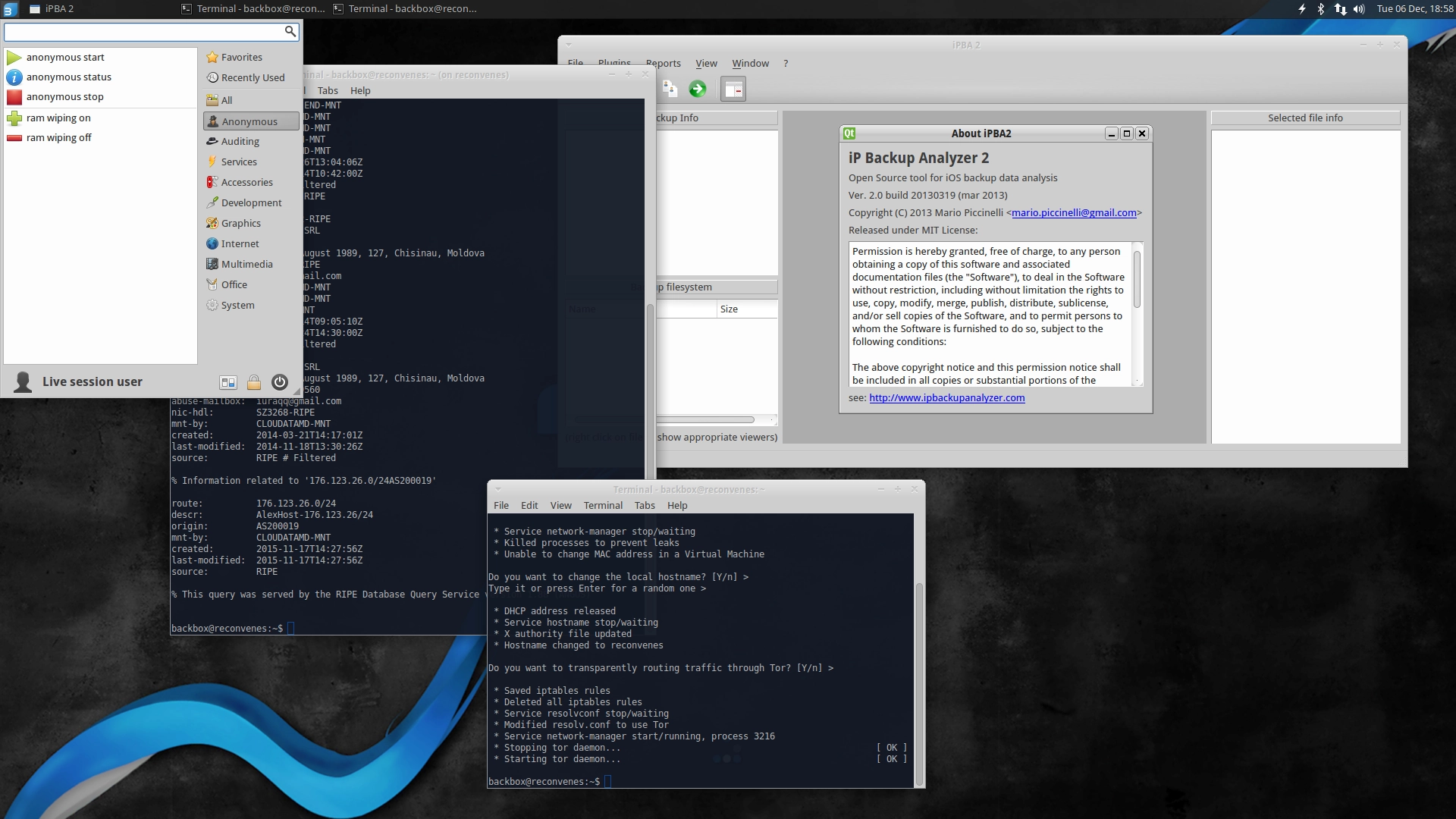Open the Graphics category

[x=251, y=223]
